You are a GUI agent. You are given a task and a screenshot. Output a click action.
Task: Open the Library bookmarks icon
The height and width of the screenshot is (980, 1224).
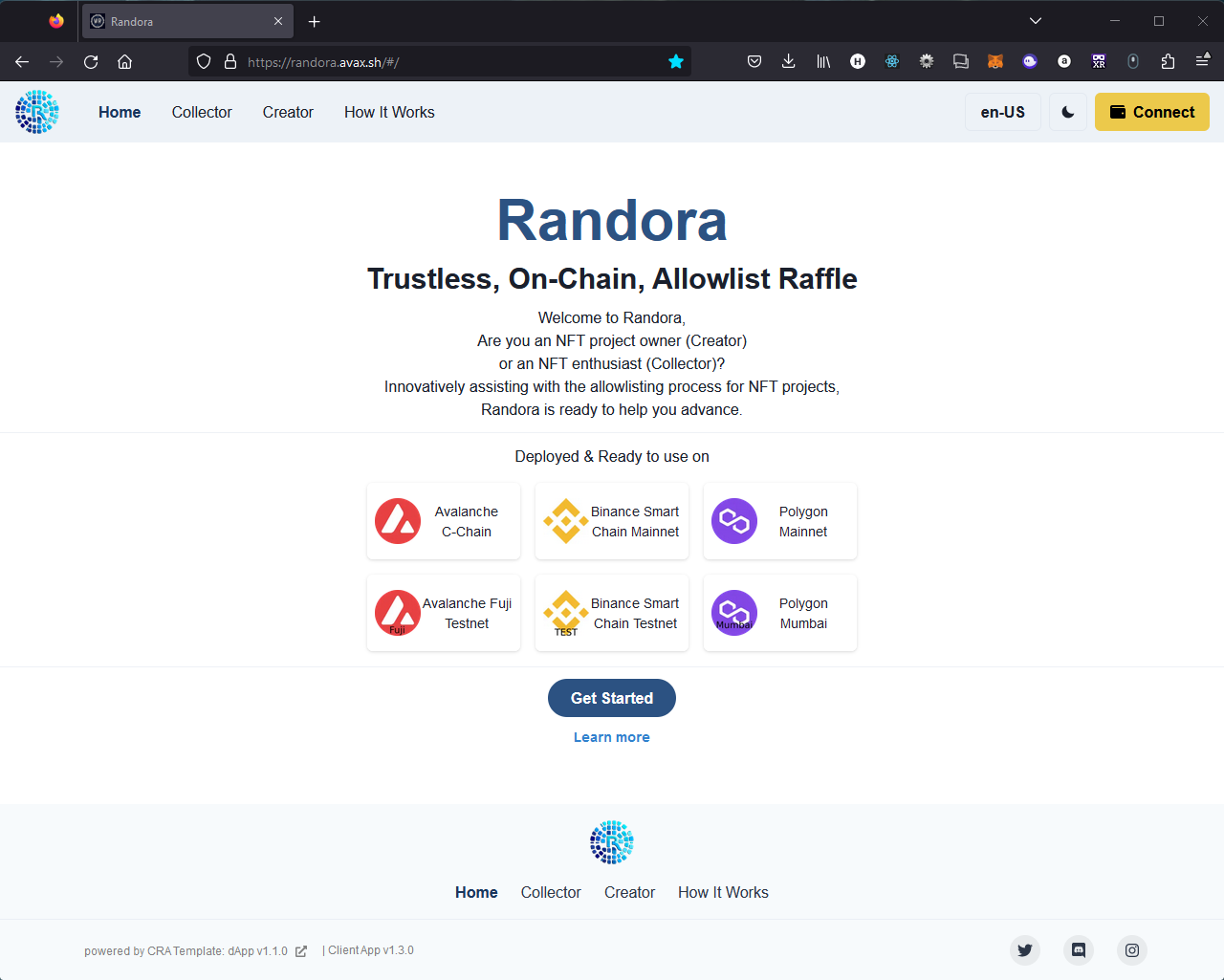tap(823, 61)
